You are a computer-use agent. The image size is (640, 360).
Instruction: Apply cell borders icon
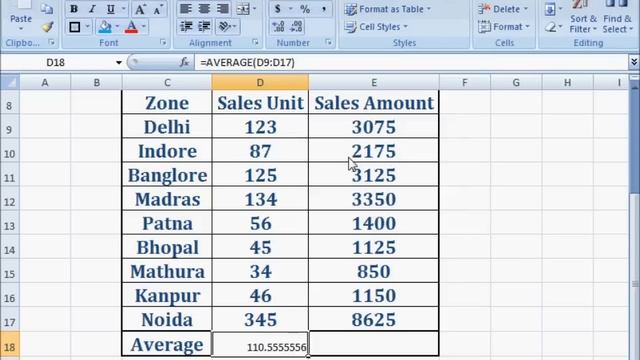pos(75,27)
